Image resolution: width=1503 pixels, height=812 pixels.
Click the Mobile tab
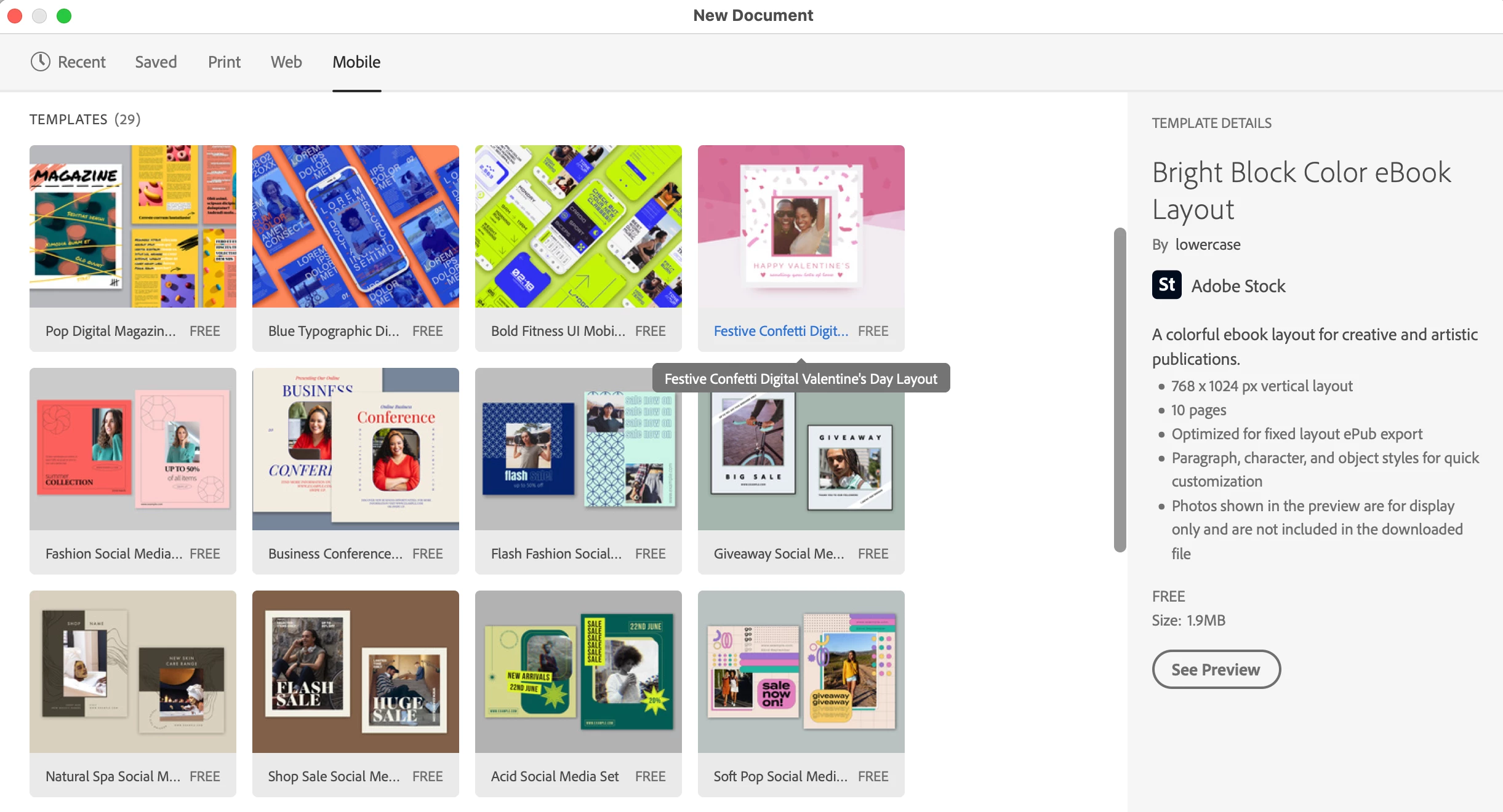(x=356, y=62)
